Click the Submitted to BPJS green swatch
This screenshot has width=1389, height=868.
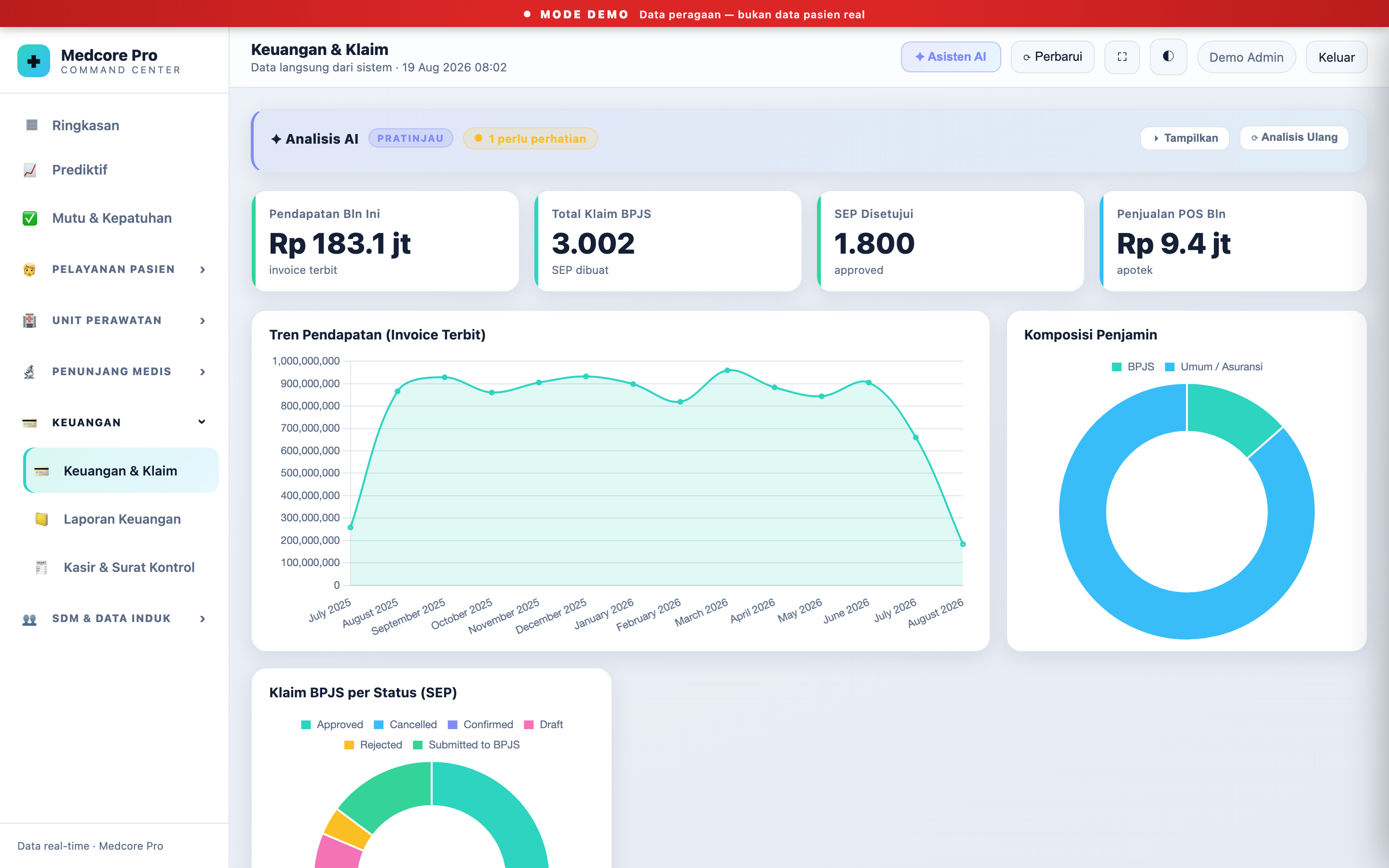pyautogui.click(x=418, y=745)
